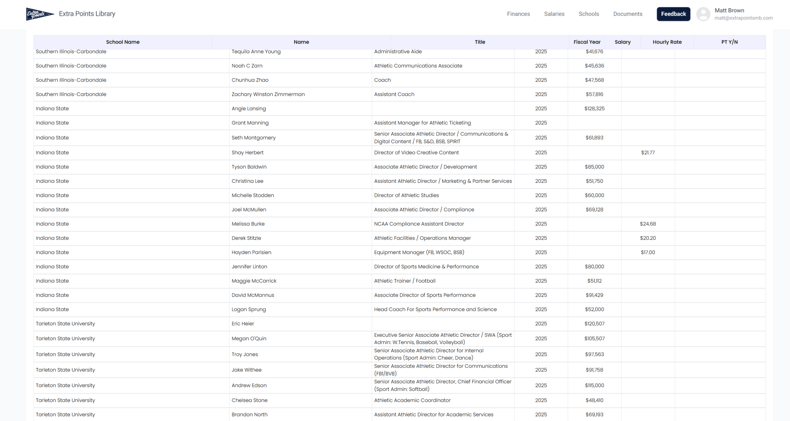Sort by School Name column header

coord(122,42)
